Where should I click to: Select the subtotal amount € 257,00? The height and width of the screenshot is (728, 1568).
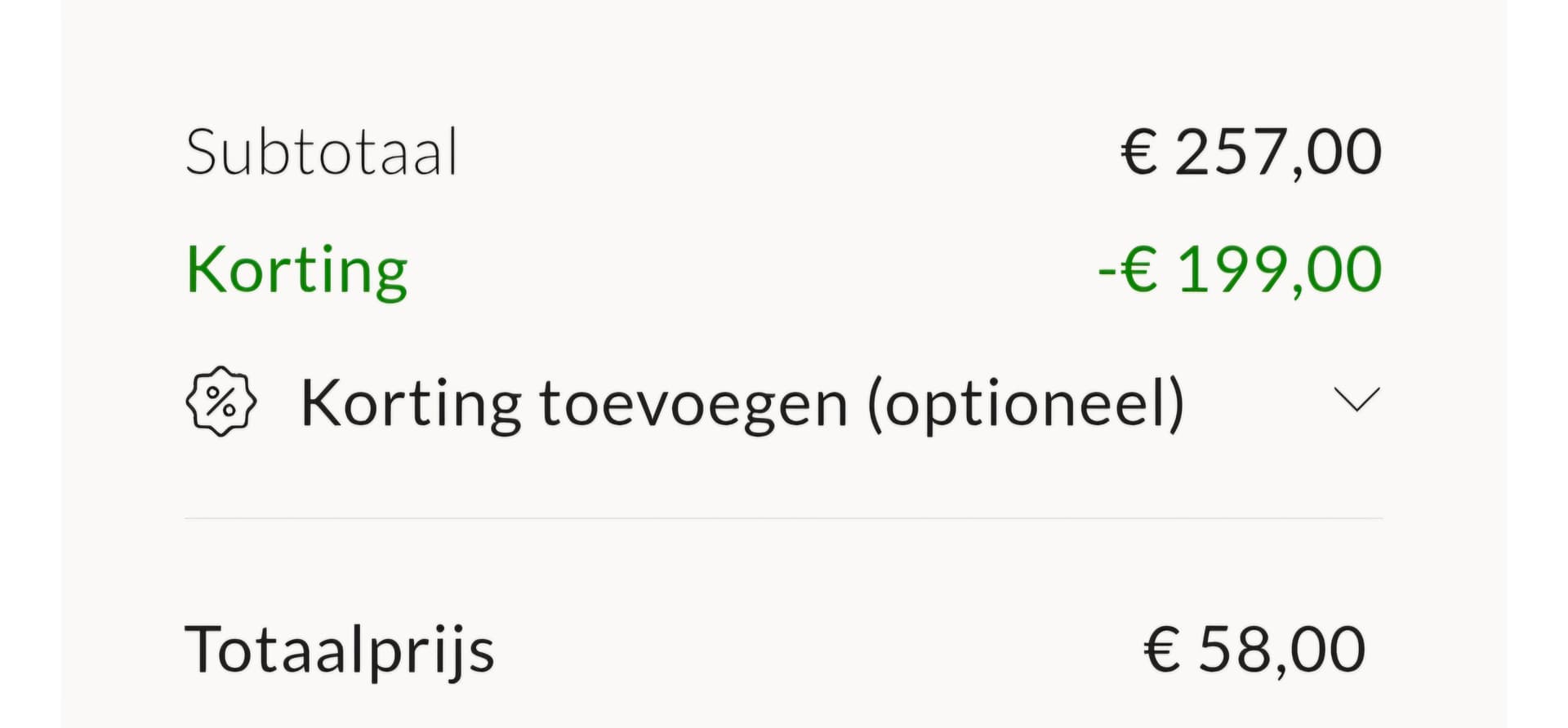point(1251,153)
